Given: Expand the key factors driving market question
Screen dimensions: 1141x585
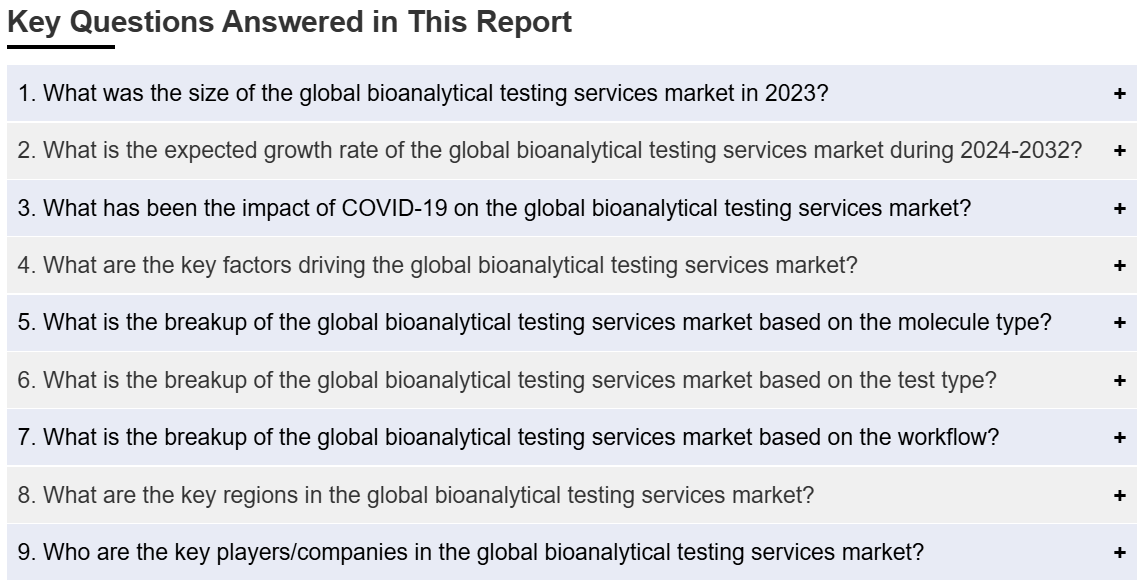Looking at the screenshot, I should (x=437, y=266).
